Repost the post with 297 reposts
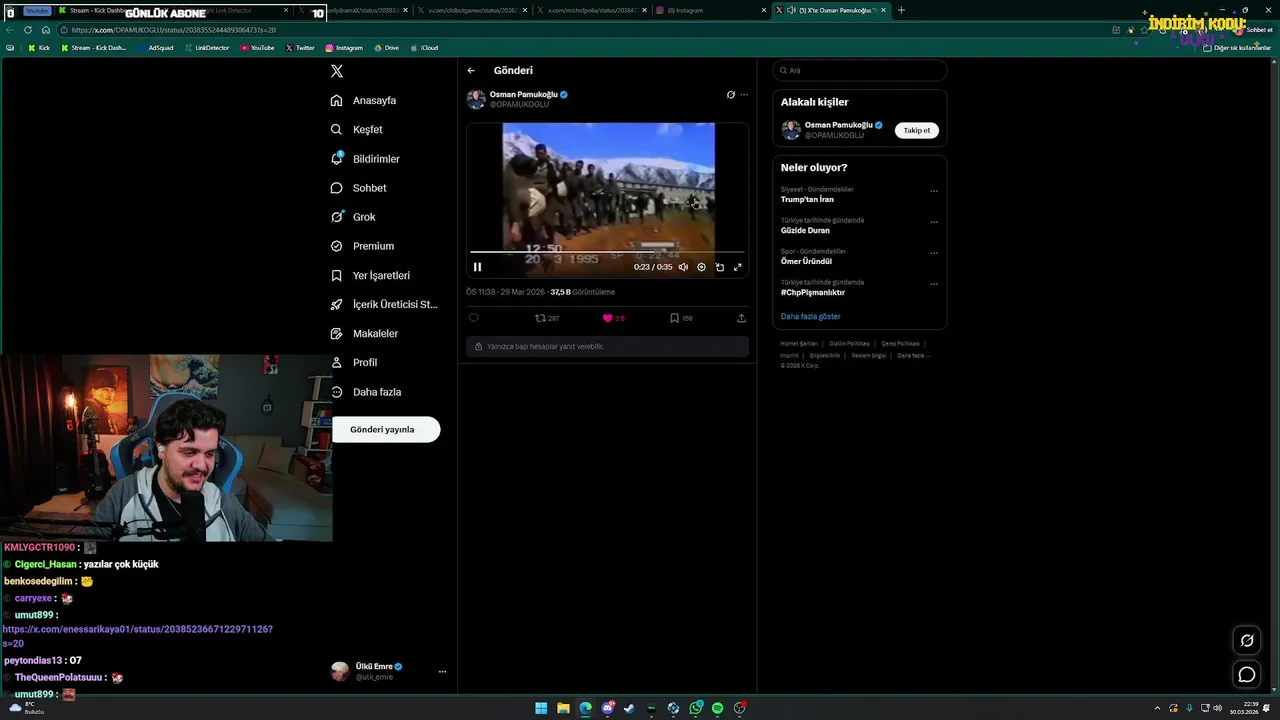 pos(546,318)
